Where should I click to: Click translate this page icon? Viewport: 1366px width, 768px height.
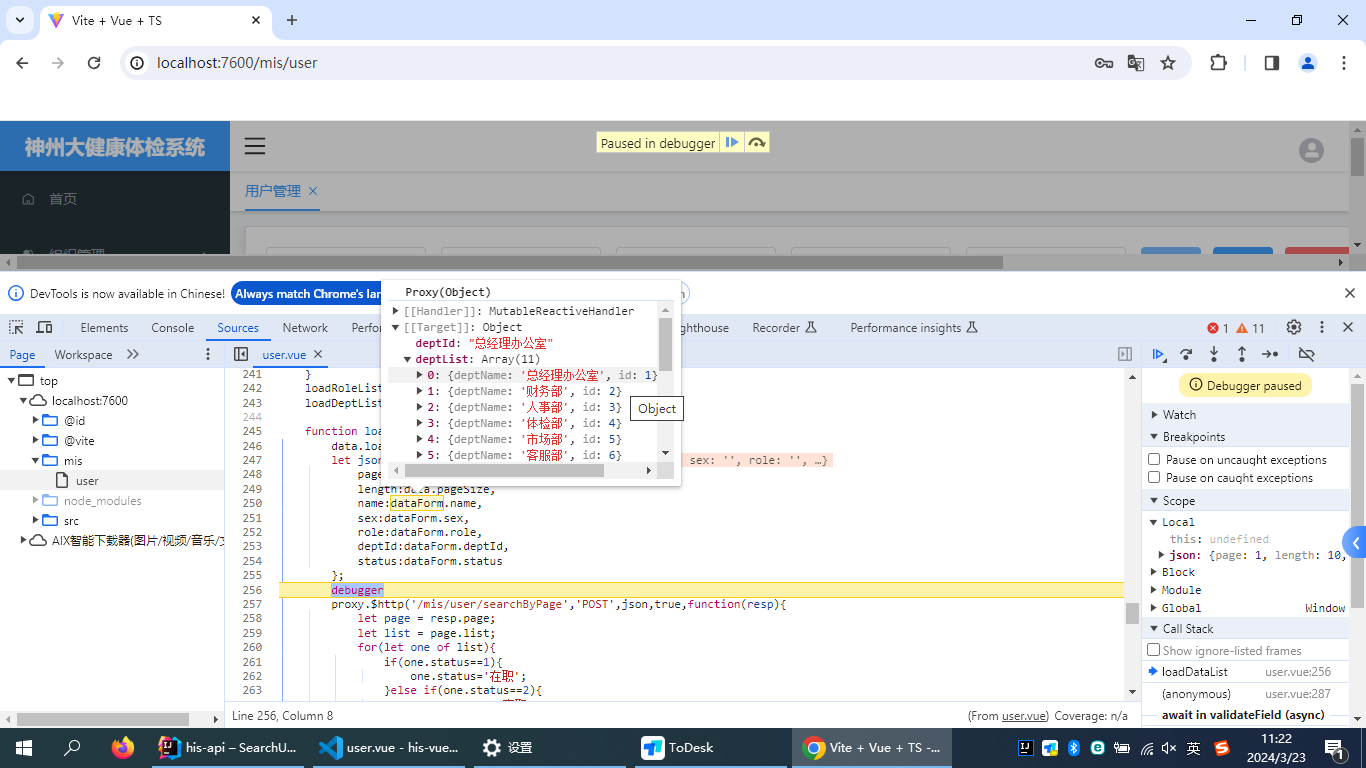1136,63
